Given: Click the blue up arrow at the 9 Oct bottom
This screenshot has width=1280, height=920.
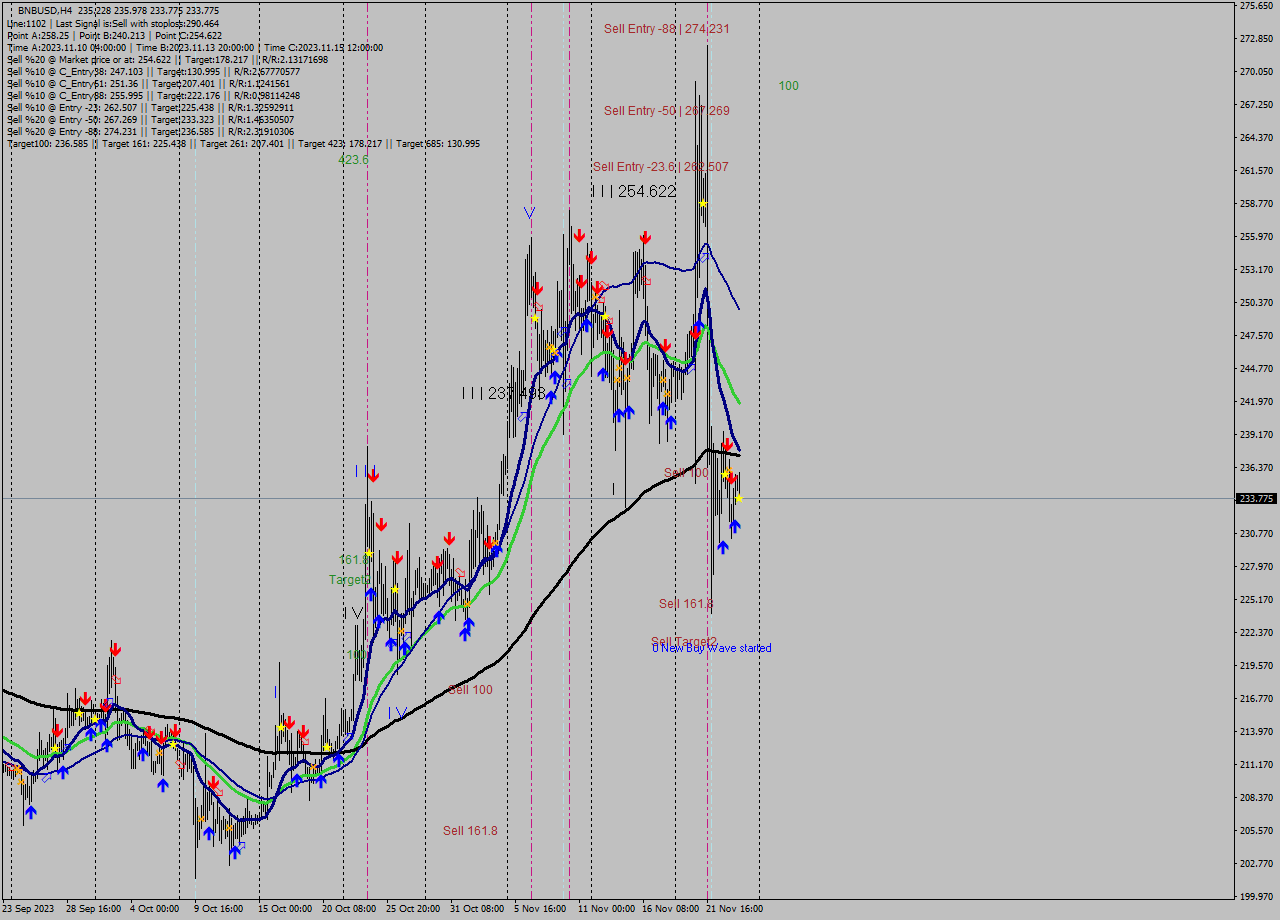Looking at the screenshot, I should pyautogui.click(x=235, y=850).
